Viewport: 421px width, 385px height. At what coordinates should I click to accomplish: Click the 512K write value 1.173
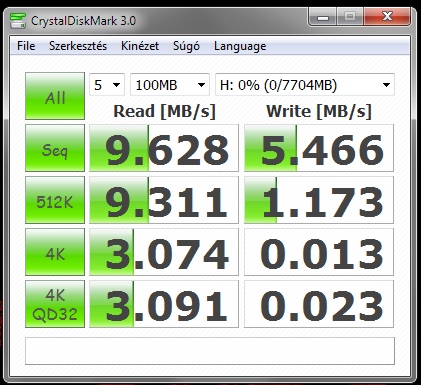click(x=319, y=200)
